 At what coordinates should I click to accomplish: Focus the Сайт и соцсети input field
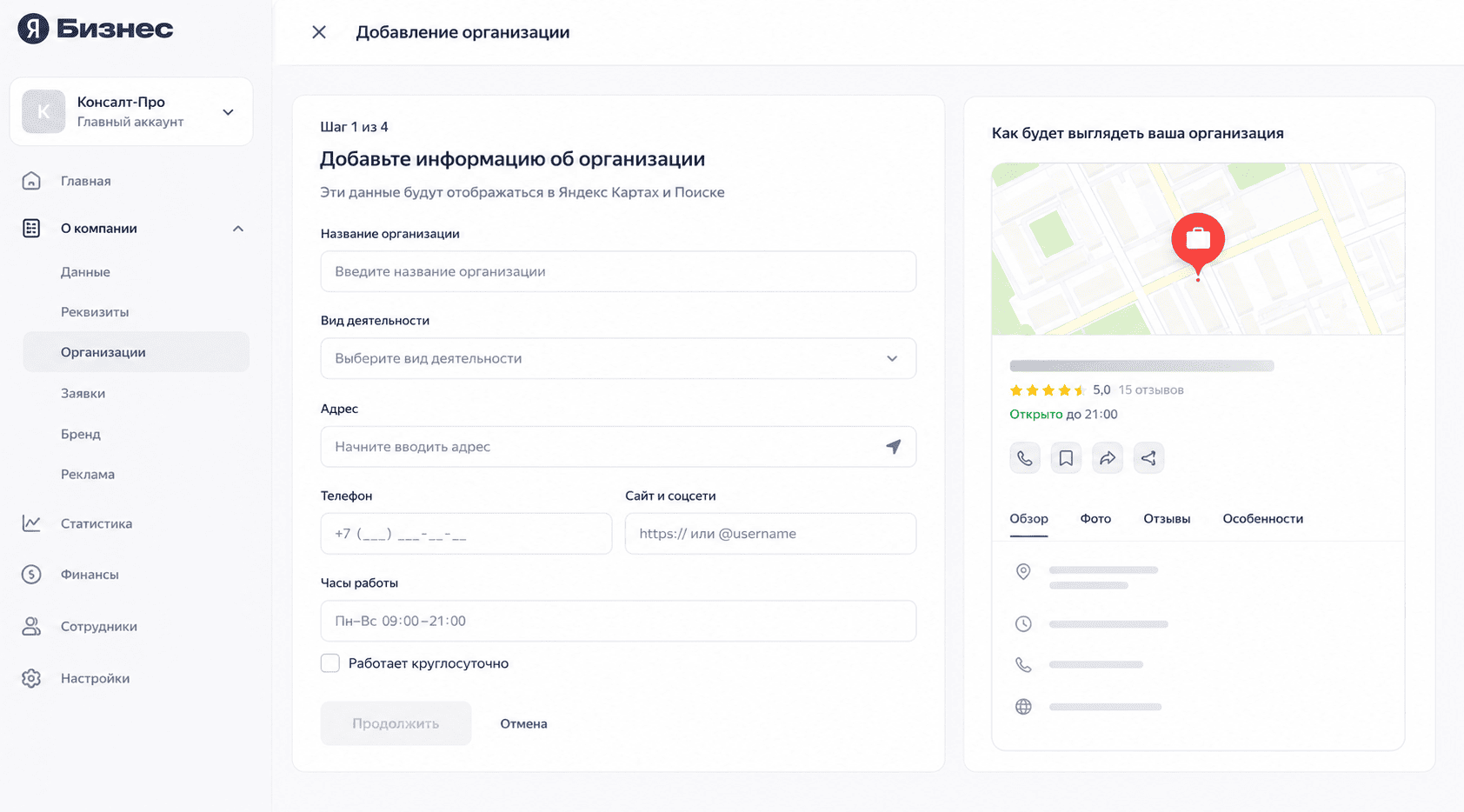tap(770, 534)
